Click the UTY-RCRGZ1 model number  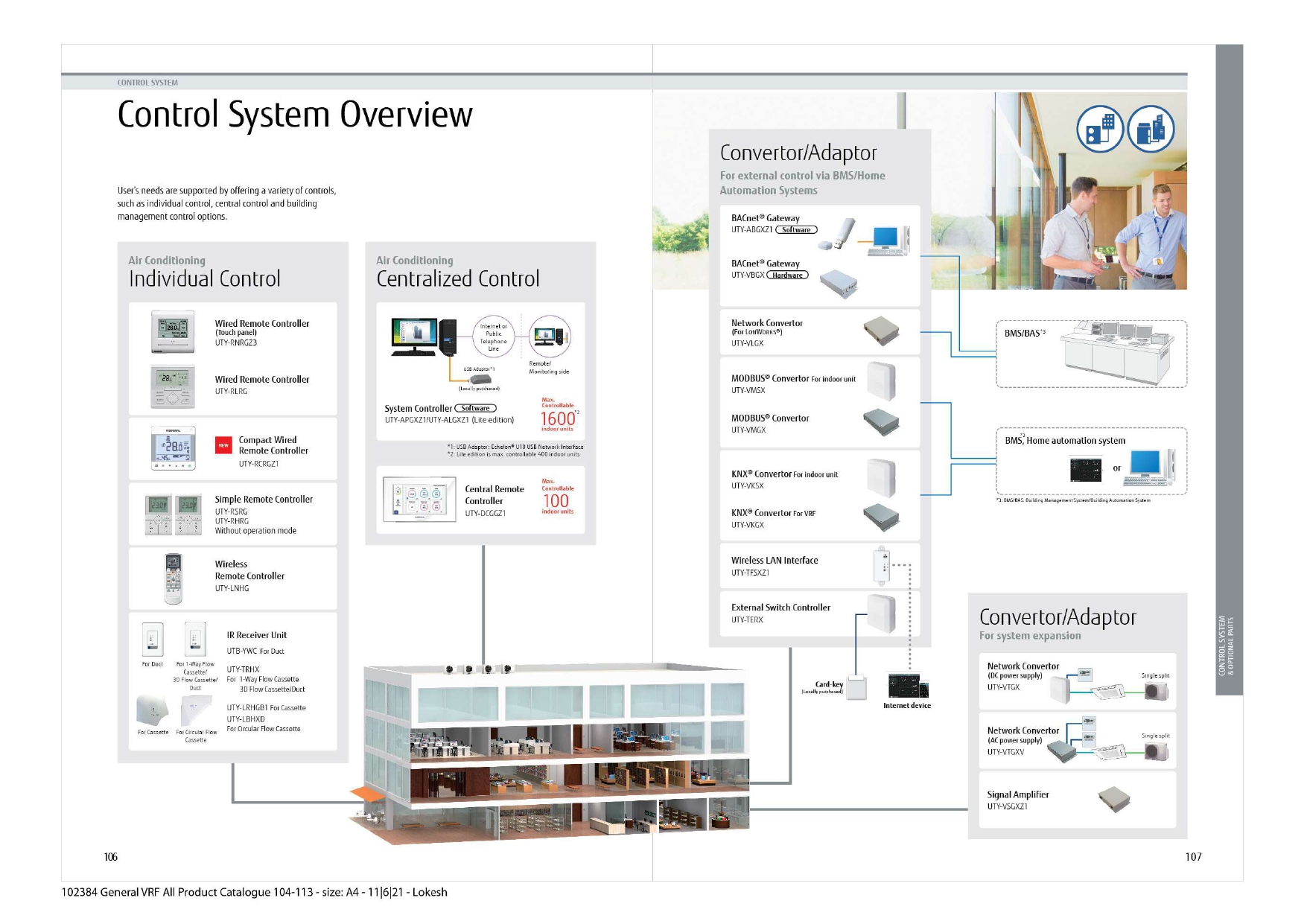click(x=258, y=464)
